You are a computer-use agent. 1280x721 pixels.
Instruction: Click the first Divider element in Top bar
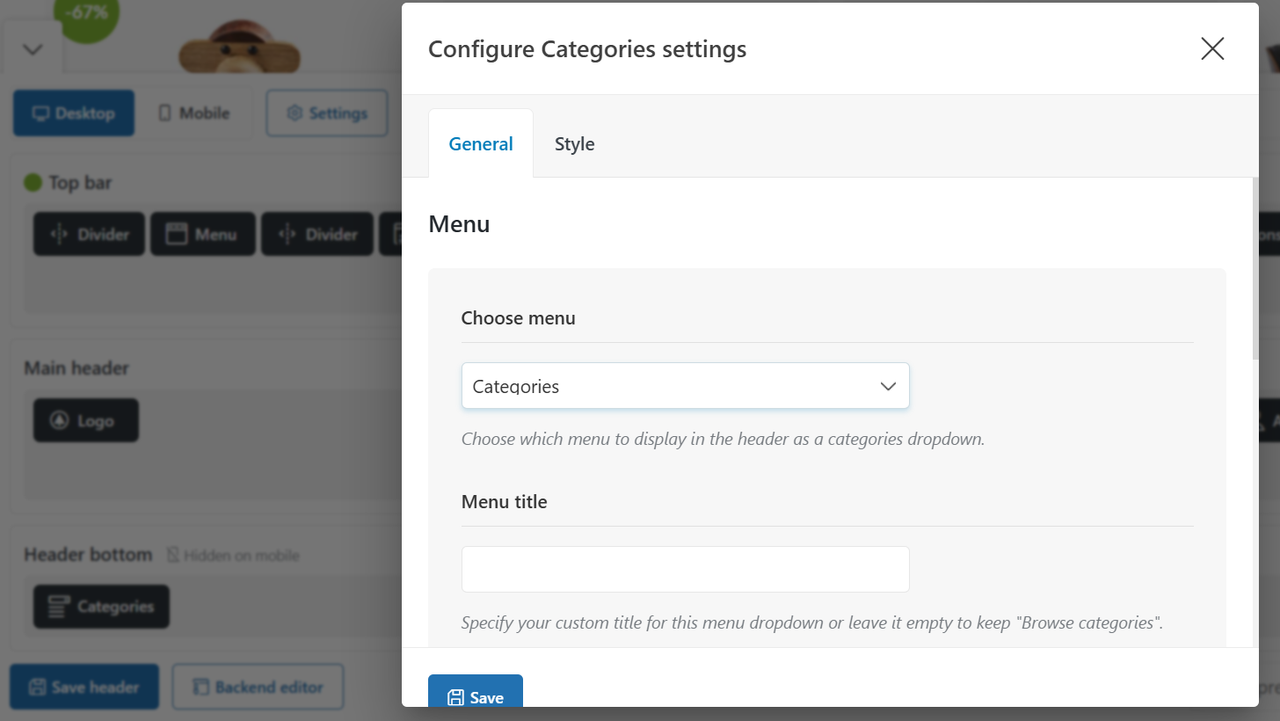(89, 234)
